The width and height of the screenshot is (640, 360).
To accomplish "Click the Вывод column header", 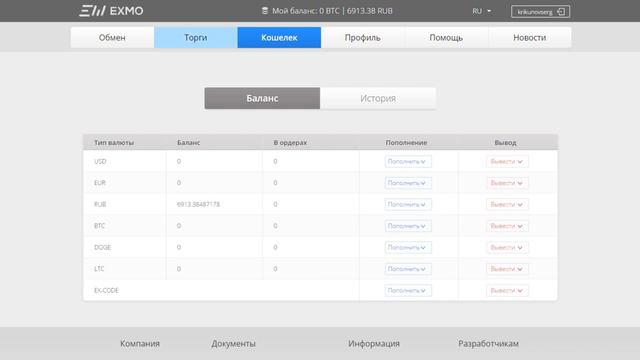I will point(505,143).
